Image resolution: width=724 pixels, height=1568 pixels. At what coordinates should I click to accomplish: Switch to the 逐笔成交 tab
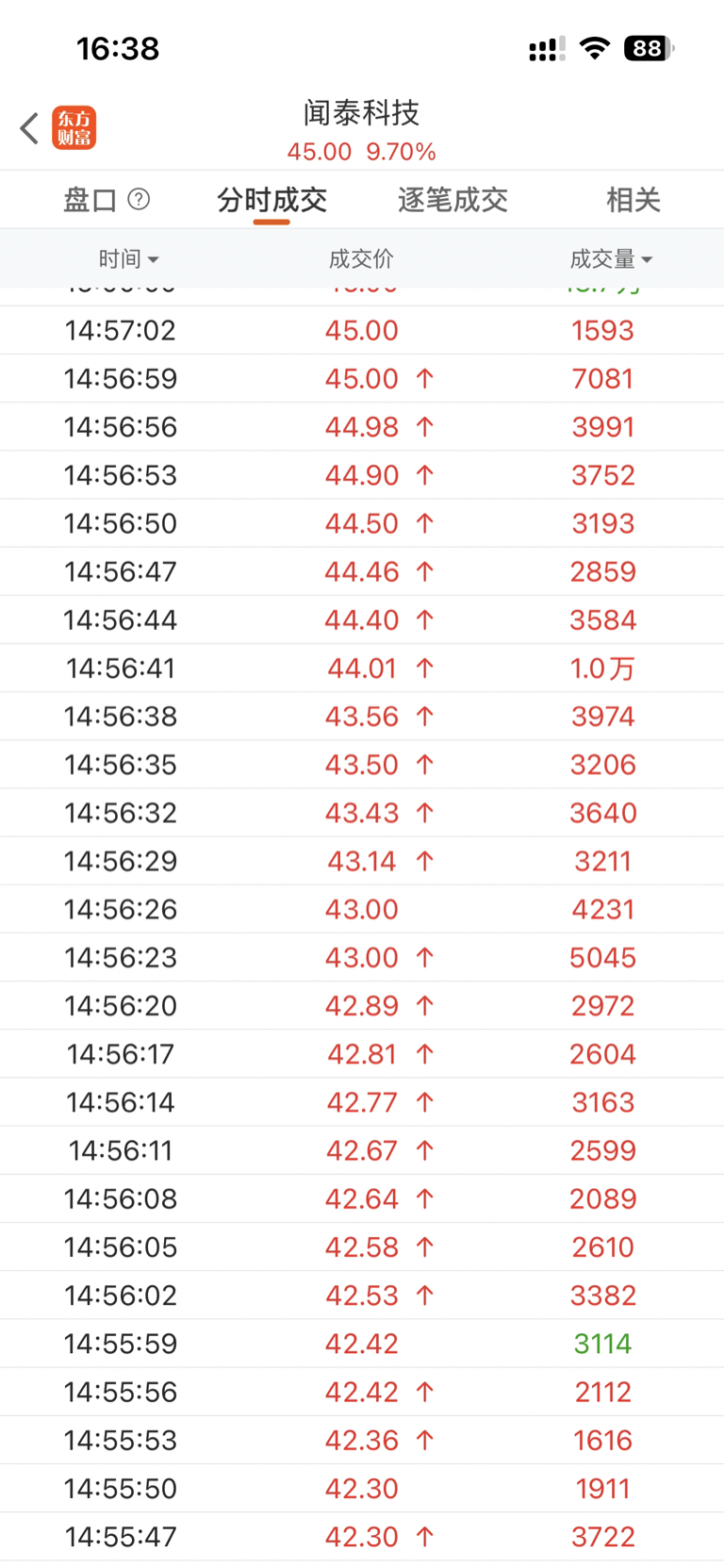tap(452, 200)
